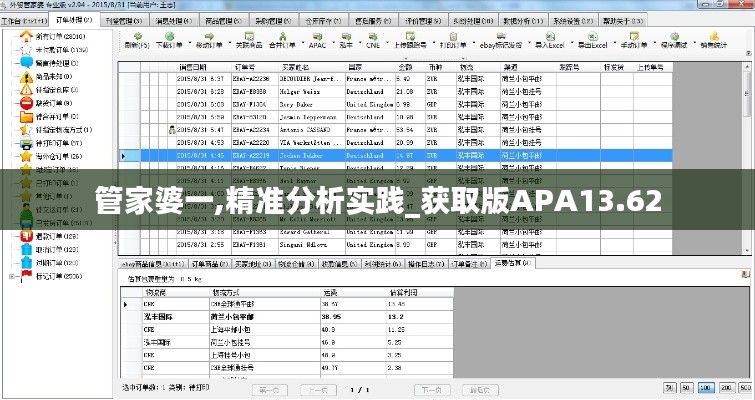This screenshot has height=400, width=755.
Task: Switch to the 工作台 tab
Action: tap(24, 21)
